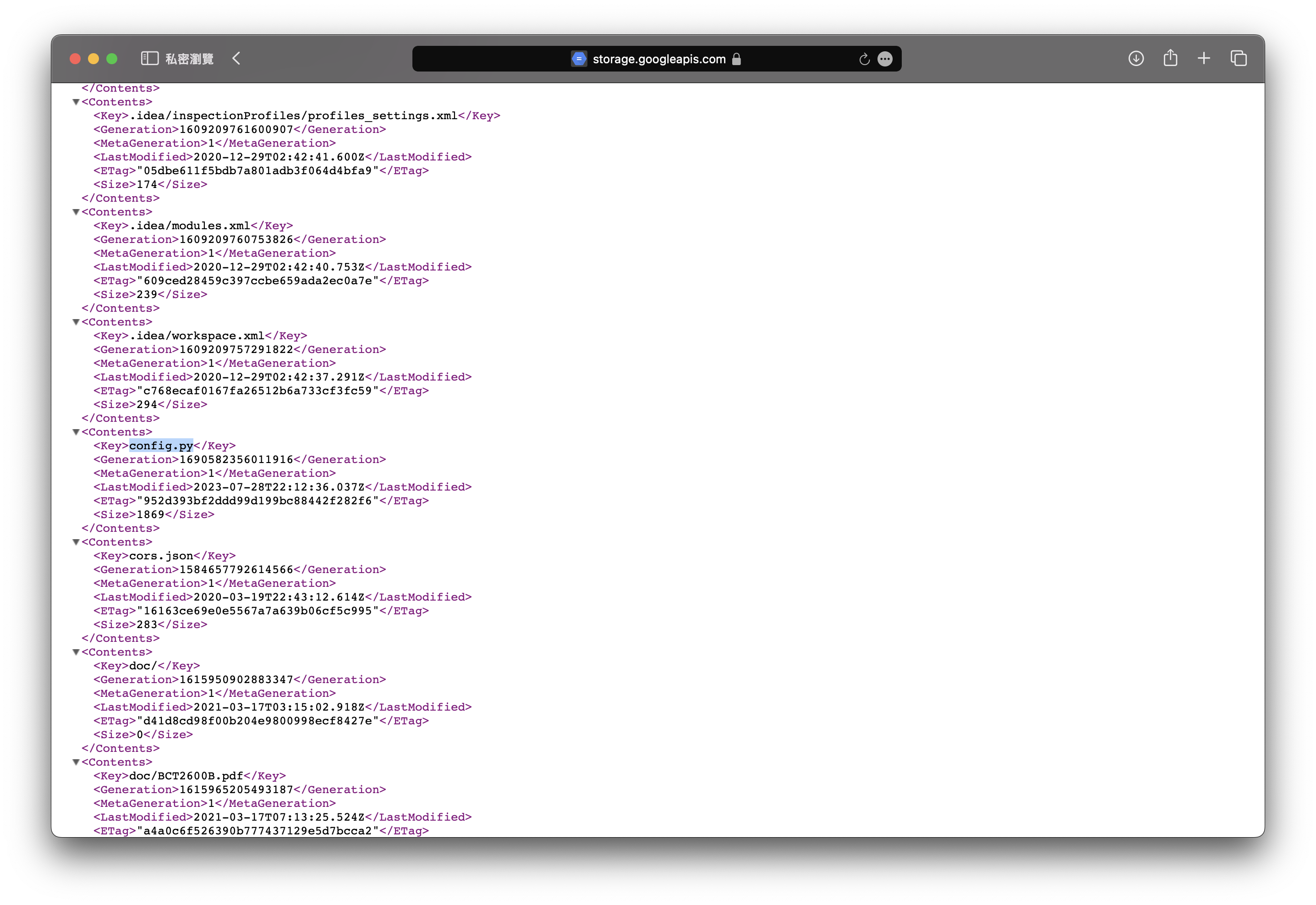Click the Size value 0 for doc/
This screenshot has width=1316, height=905.
(x=140, y=734)
